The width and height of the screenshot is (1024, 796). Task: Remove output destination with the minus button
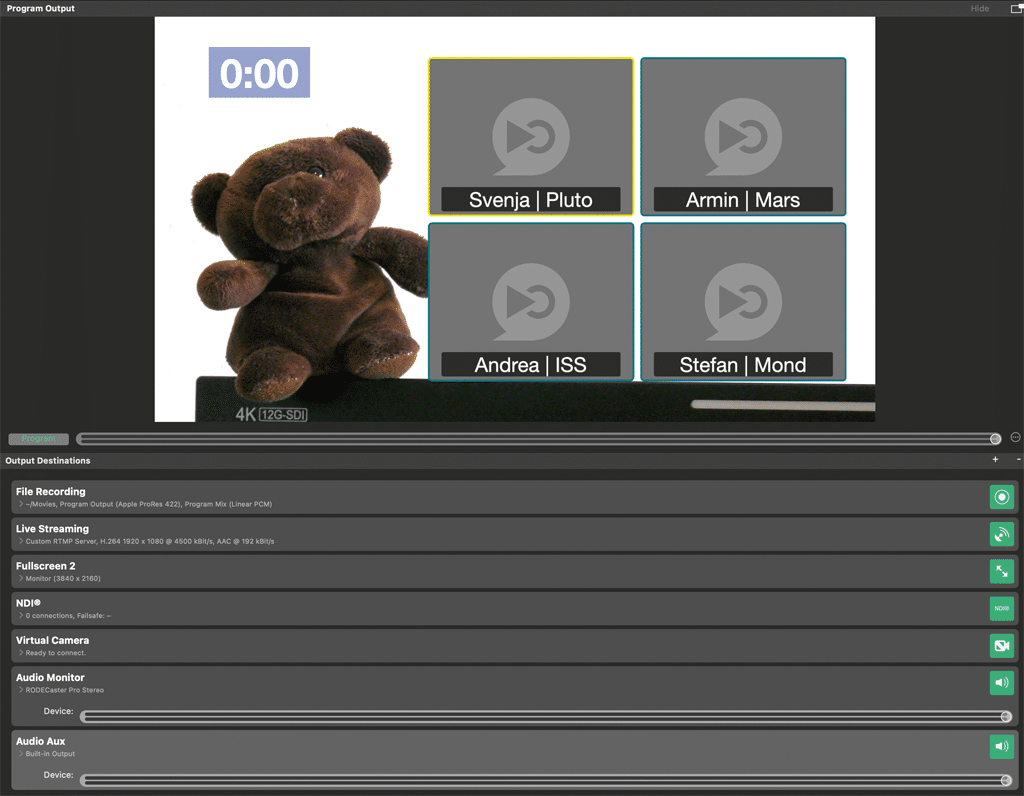tap(1018, 460)
